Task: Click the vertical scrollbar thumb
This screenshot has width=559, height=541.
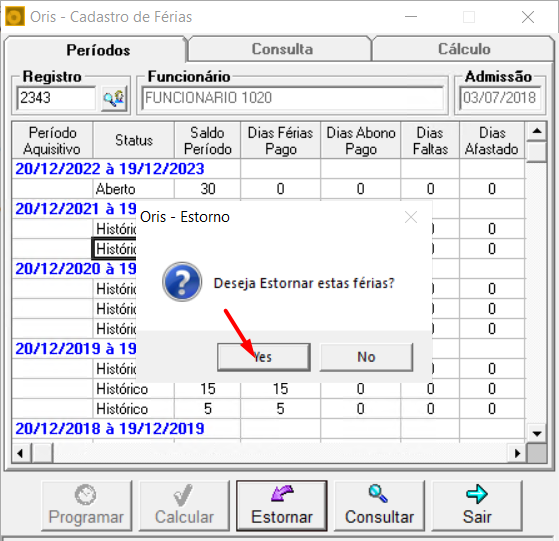Action: coord(537,152)
